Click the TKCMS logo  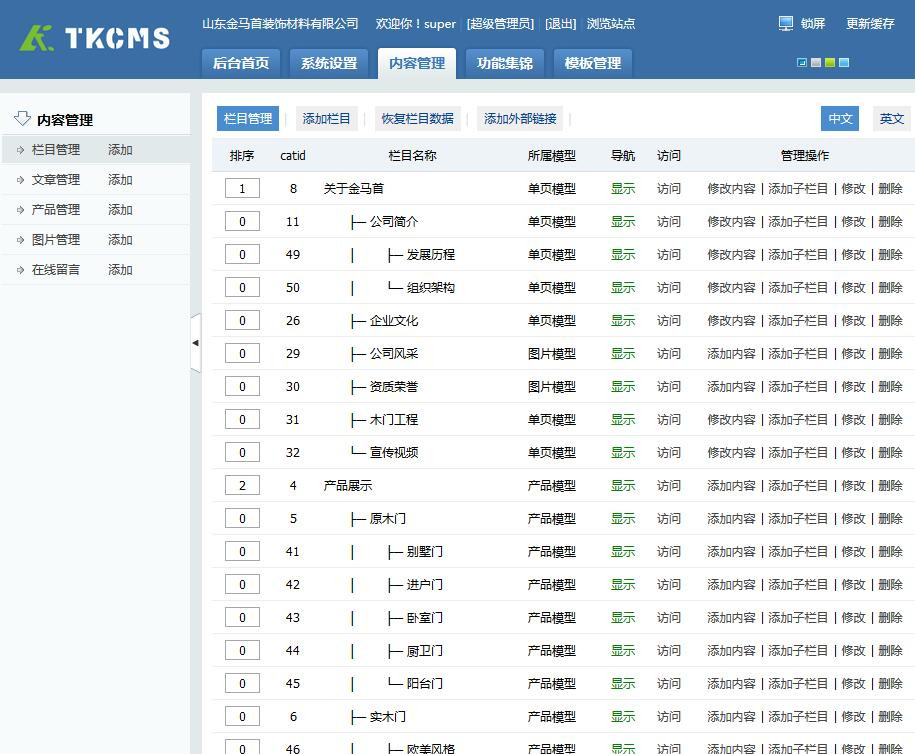[x=95, y=38]
